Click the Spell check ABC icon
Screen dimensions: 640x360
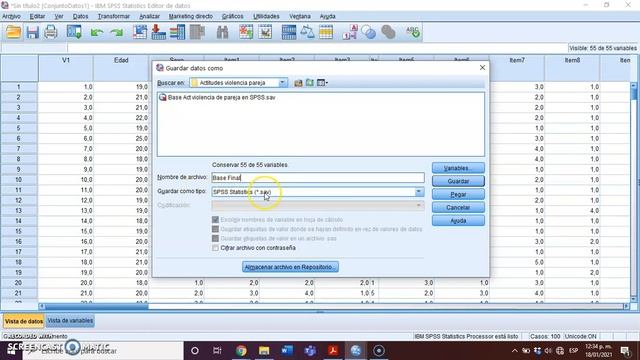413,32
